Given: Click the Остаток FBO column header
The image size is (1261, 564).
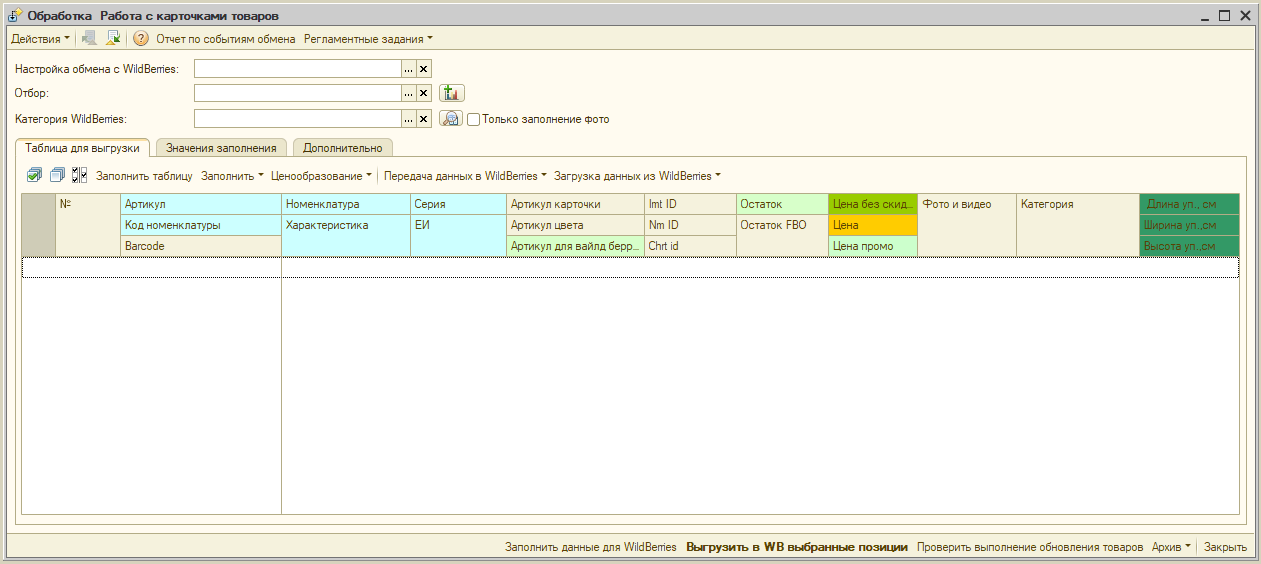Looking at the screenshot, I should coord(782,235).
